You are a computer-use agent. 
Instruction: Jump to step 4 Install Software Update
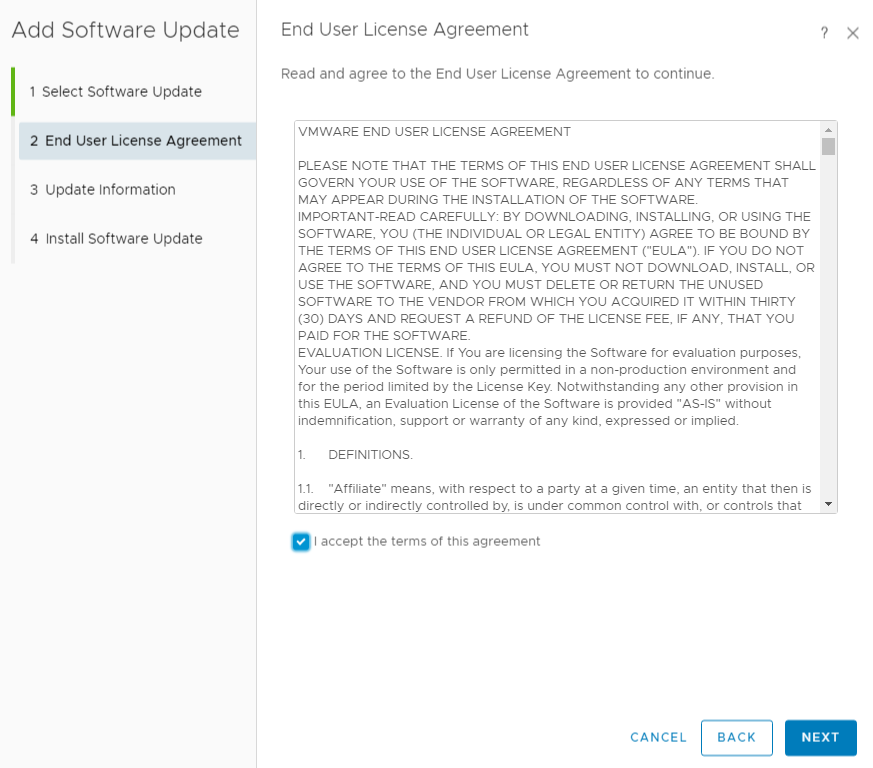point(116,239)
